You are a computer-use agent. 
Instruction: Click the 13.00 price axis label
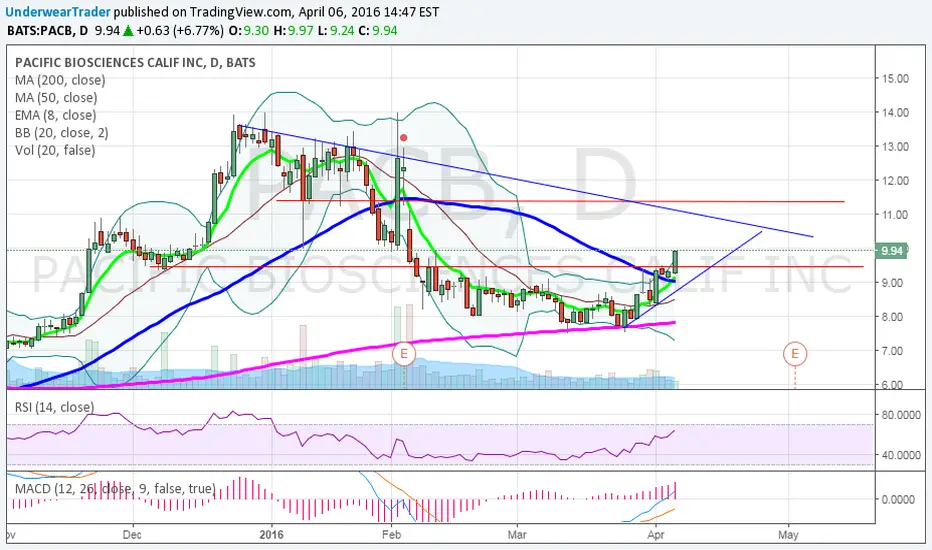tap(895, 147)
